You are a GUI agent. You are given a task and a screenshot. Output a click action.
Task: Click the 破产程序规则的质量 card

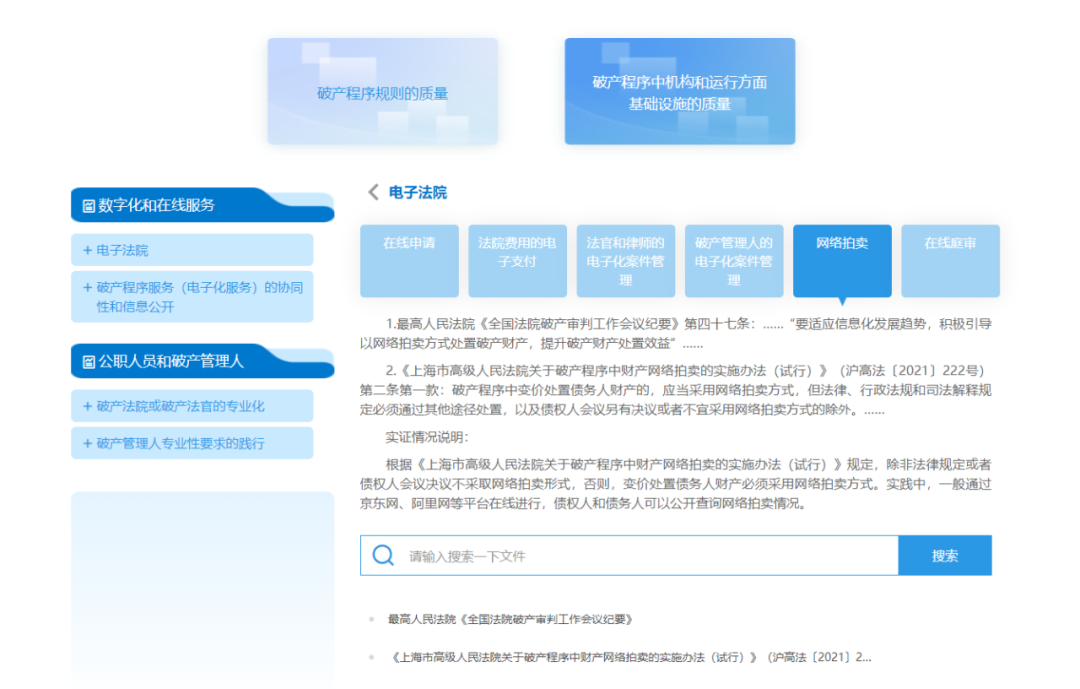tap(382, 92)
